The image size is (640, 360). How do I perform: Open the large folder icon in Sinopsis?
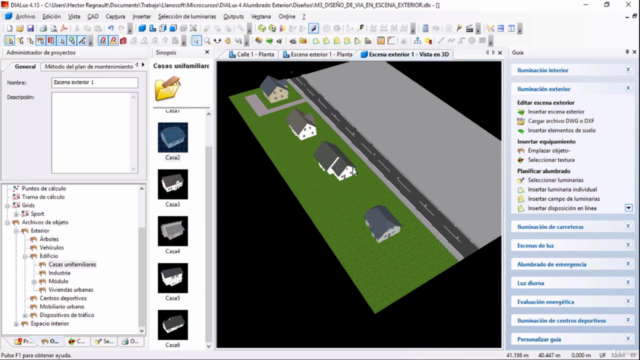[x=168, y=88]
